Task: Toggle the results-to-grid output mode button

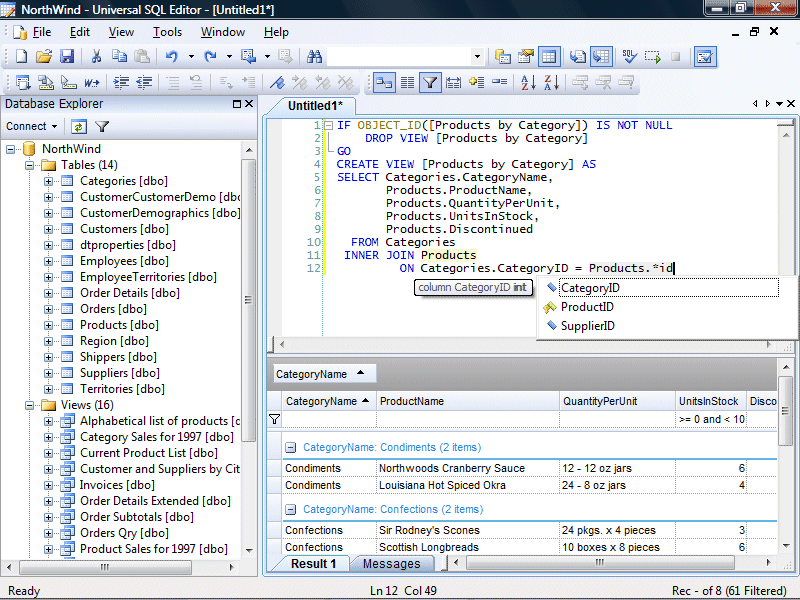Action: (x=602, y=56)
